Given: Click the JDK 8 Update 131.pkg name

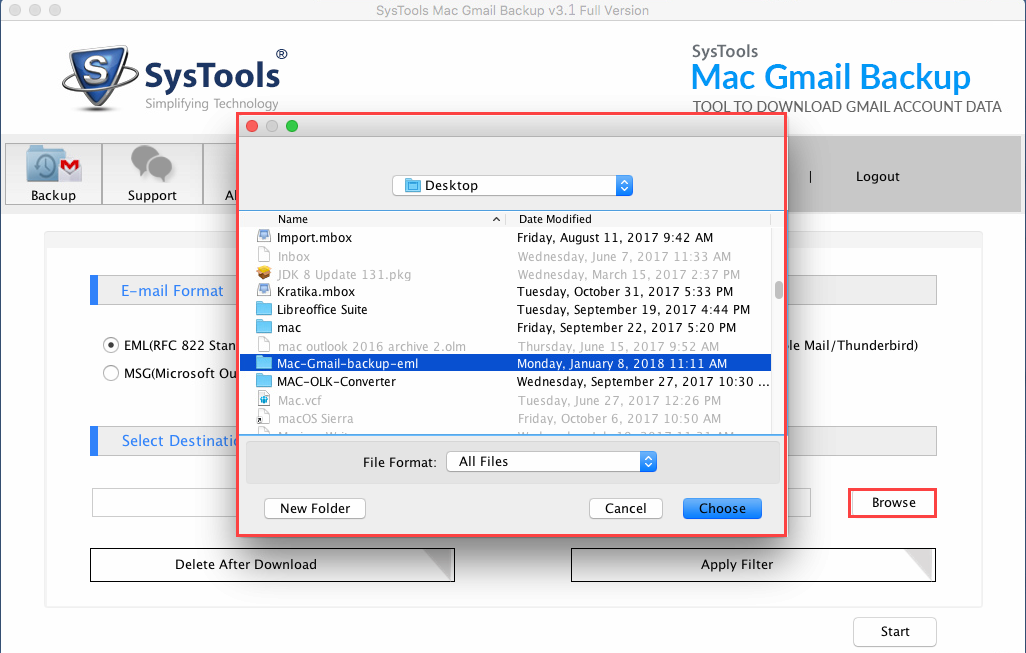Looking at the screenshot, I should click(344, 274).
